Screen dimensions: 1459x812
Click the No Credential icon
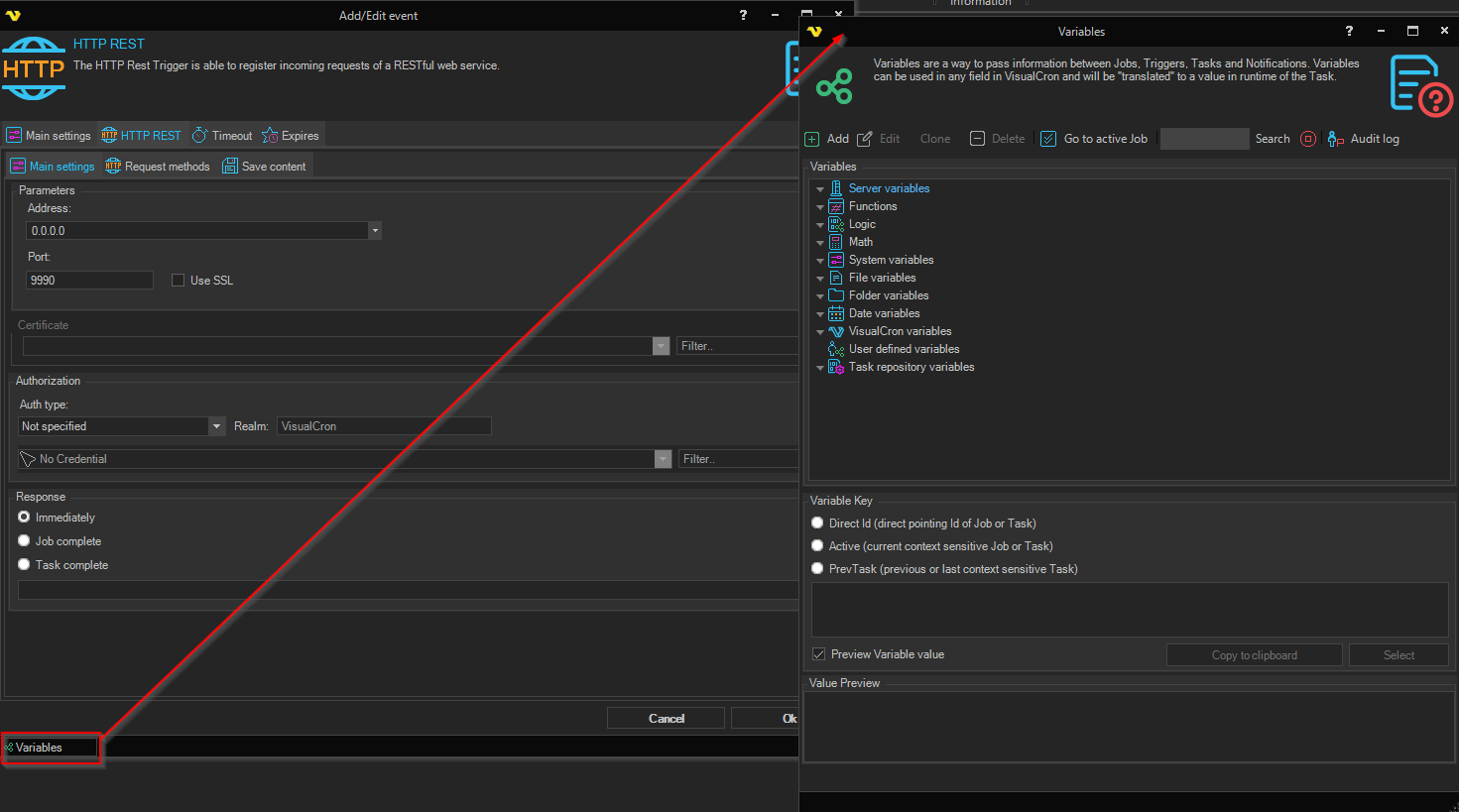pyautogui.click(x=28, y=459)
